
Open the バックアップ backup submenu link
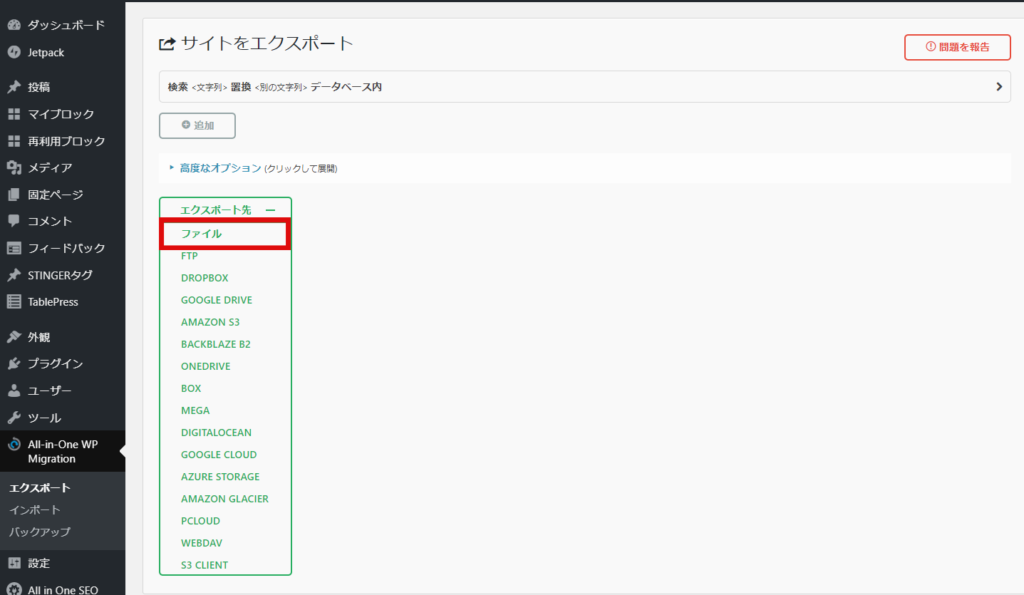(39, 532)
